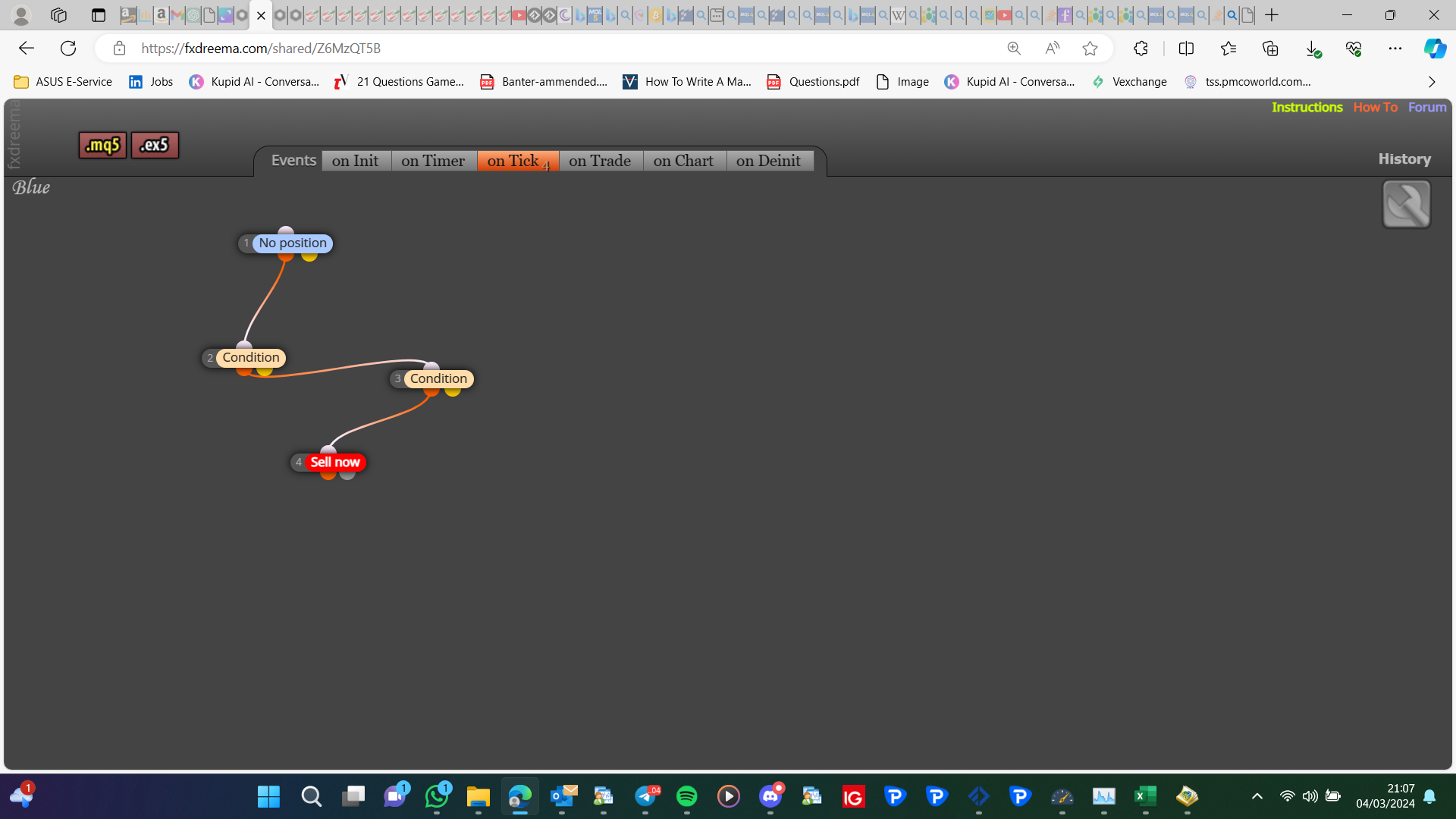Expand the bookmarks overflow chevron
Image resolution: width=1456 pixels, height=819 pixels.
point(1432,82)
